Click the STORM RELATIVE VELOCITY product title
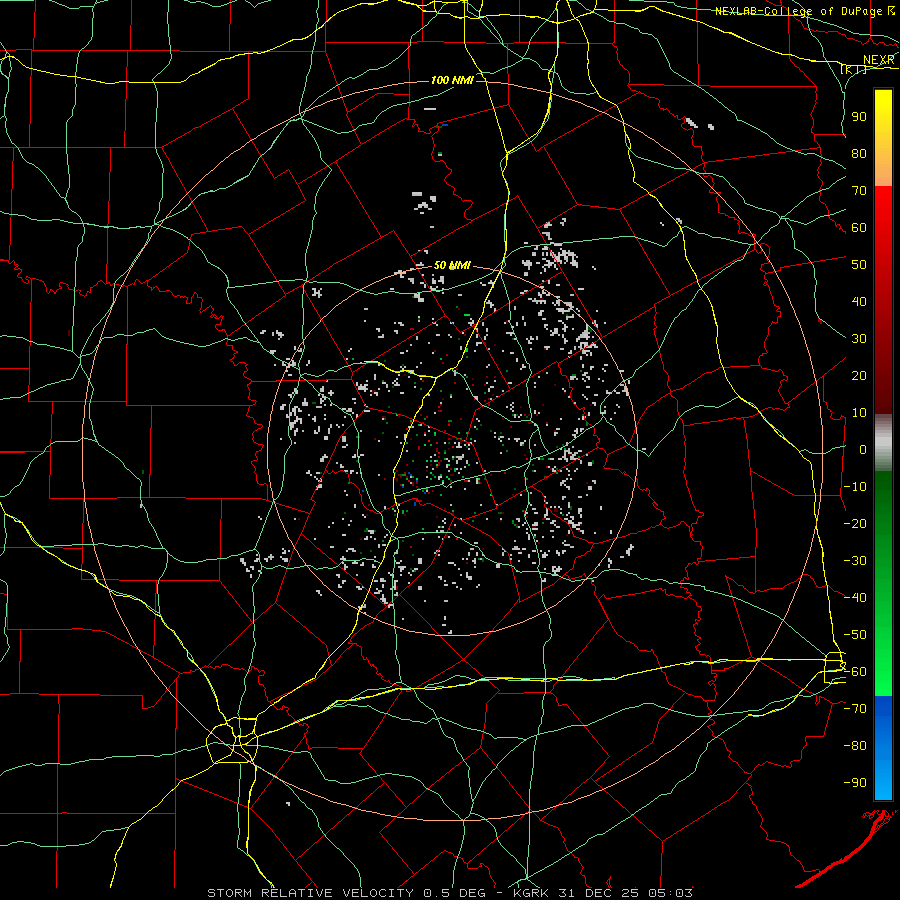Image resolution: width=900 pixels, height=900 pixels. pyautogui.click(x=313, y=893)
